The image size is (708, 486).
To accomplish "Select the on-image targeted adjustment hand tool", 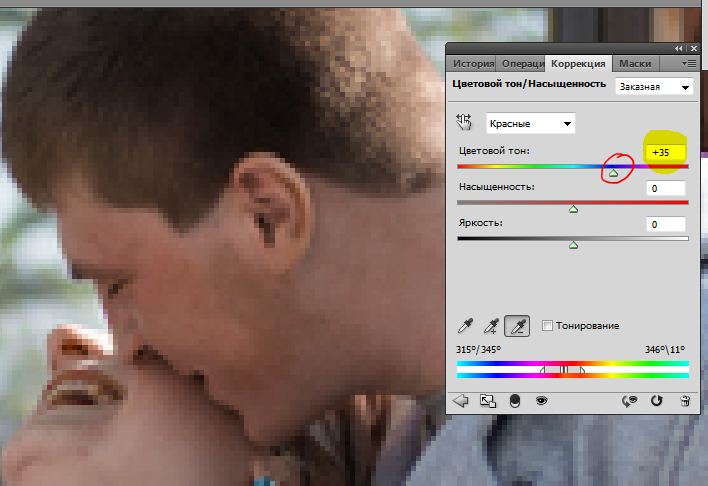I will (464, 122).
